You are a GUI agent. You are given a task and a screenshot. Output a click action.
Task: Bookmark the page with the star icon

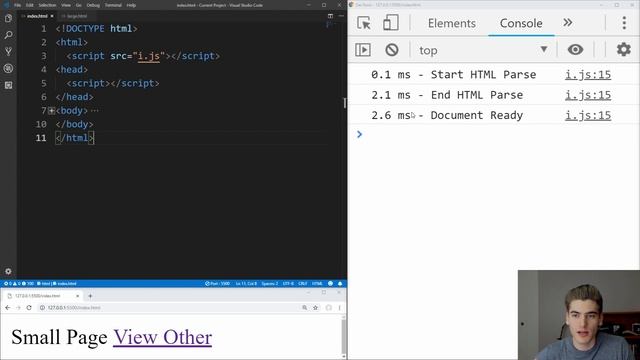(x=316, y=308)
